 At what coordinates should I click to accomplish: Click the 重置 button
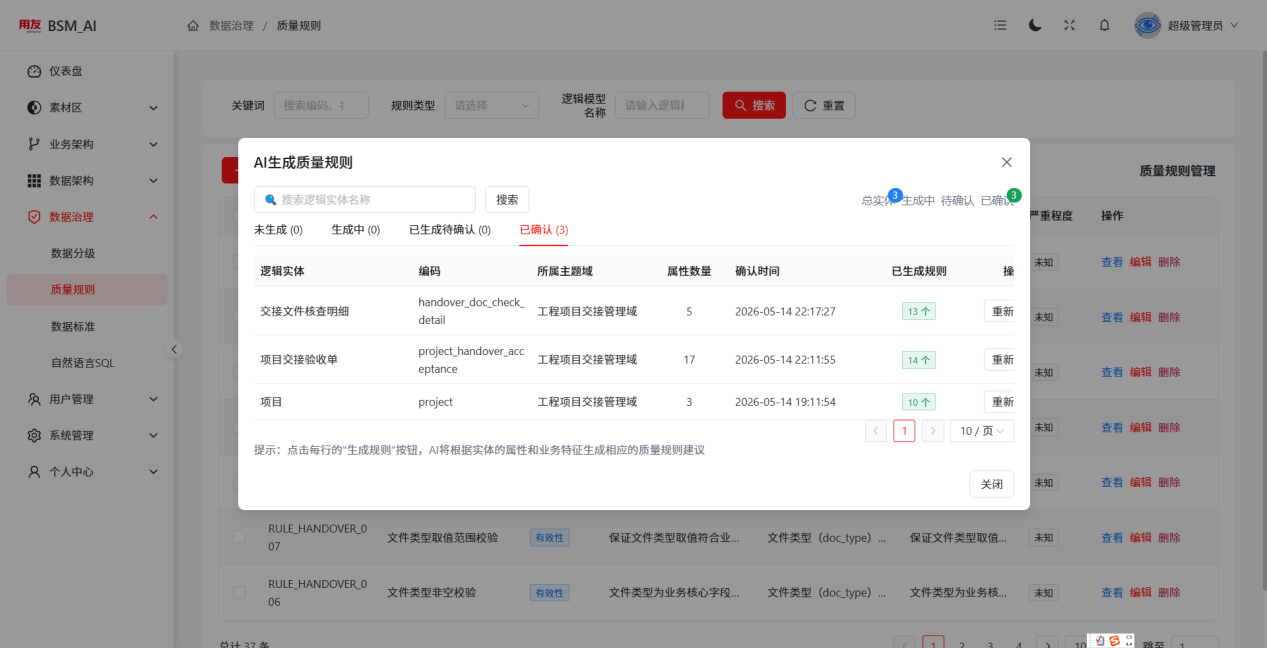click(x=824, y=105)
